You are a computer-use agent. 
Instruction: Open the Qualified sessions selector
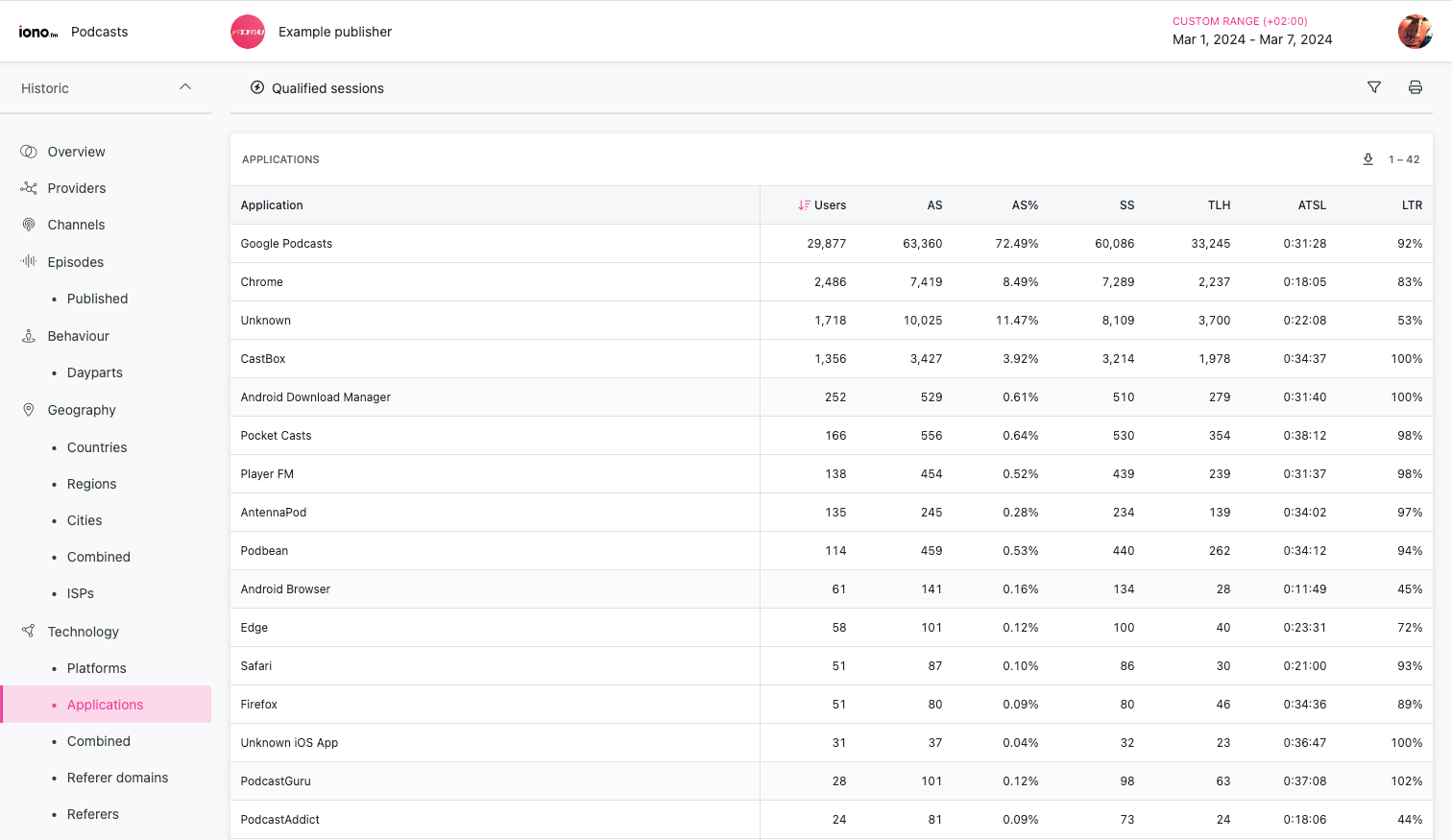pos(317,88)
